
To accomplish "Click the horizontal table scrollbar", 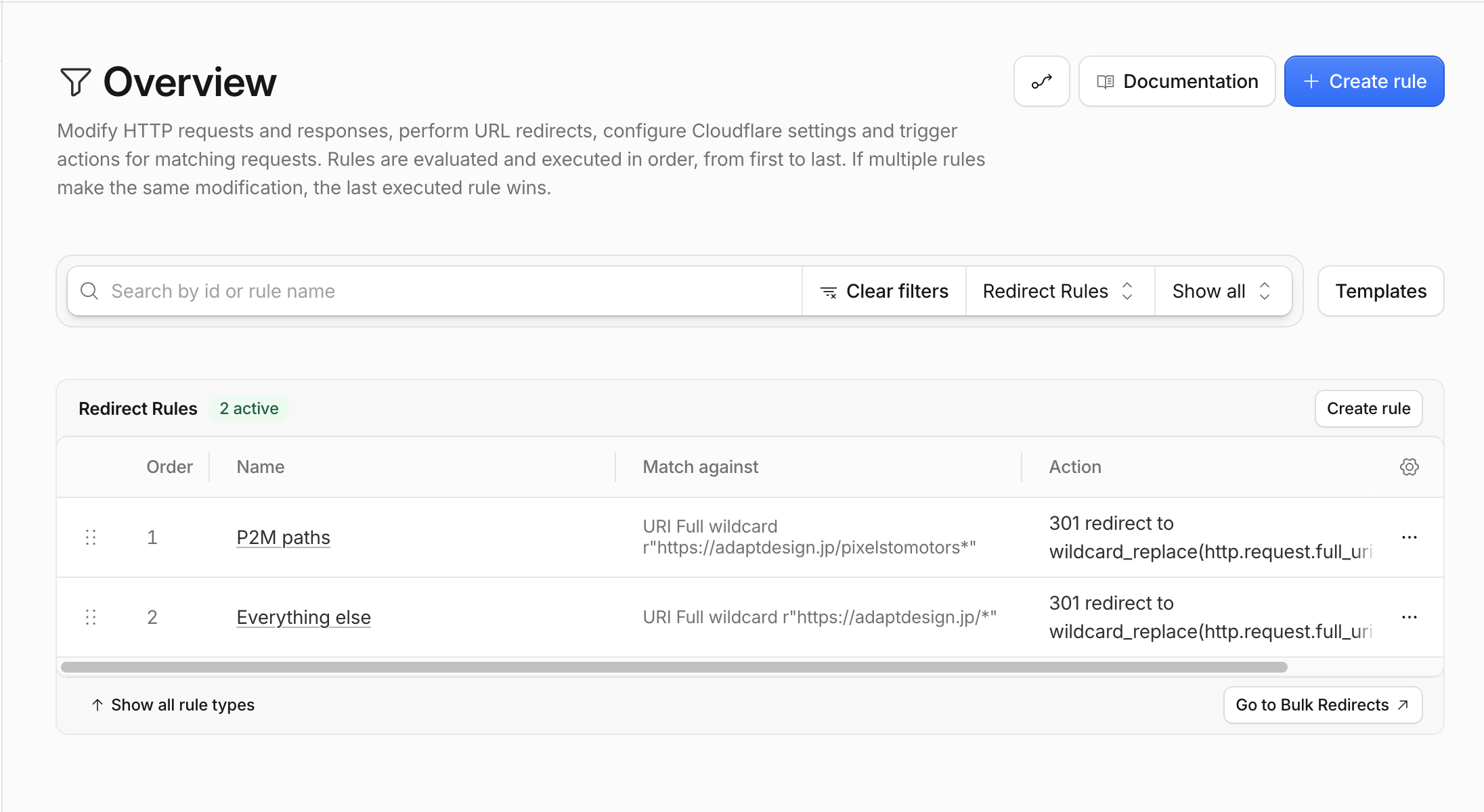I will [x=674, y=667].
